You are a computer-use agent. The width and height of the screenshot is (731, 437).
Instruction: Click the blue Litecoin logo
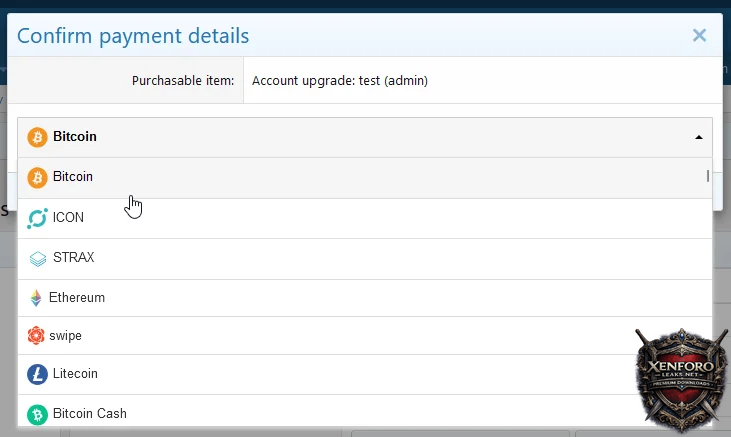(37, 374)
